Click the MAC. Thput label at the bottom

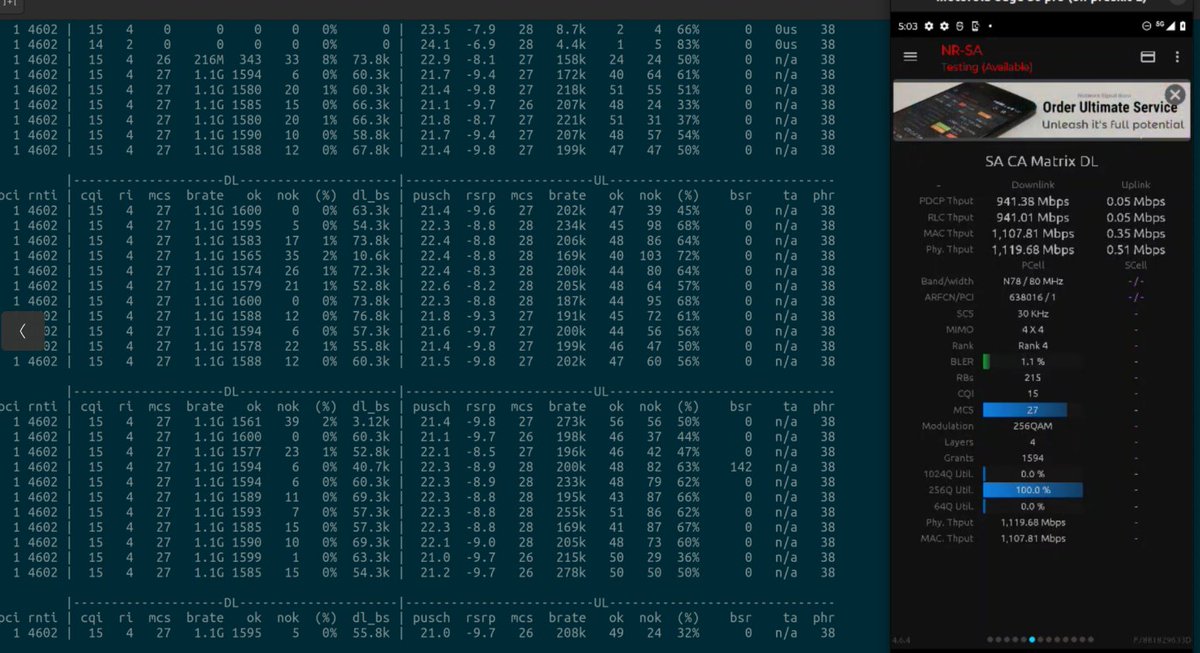946,538
